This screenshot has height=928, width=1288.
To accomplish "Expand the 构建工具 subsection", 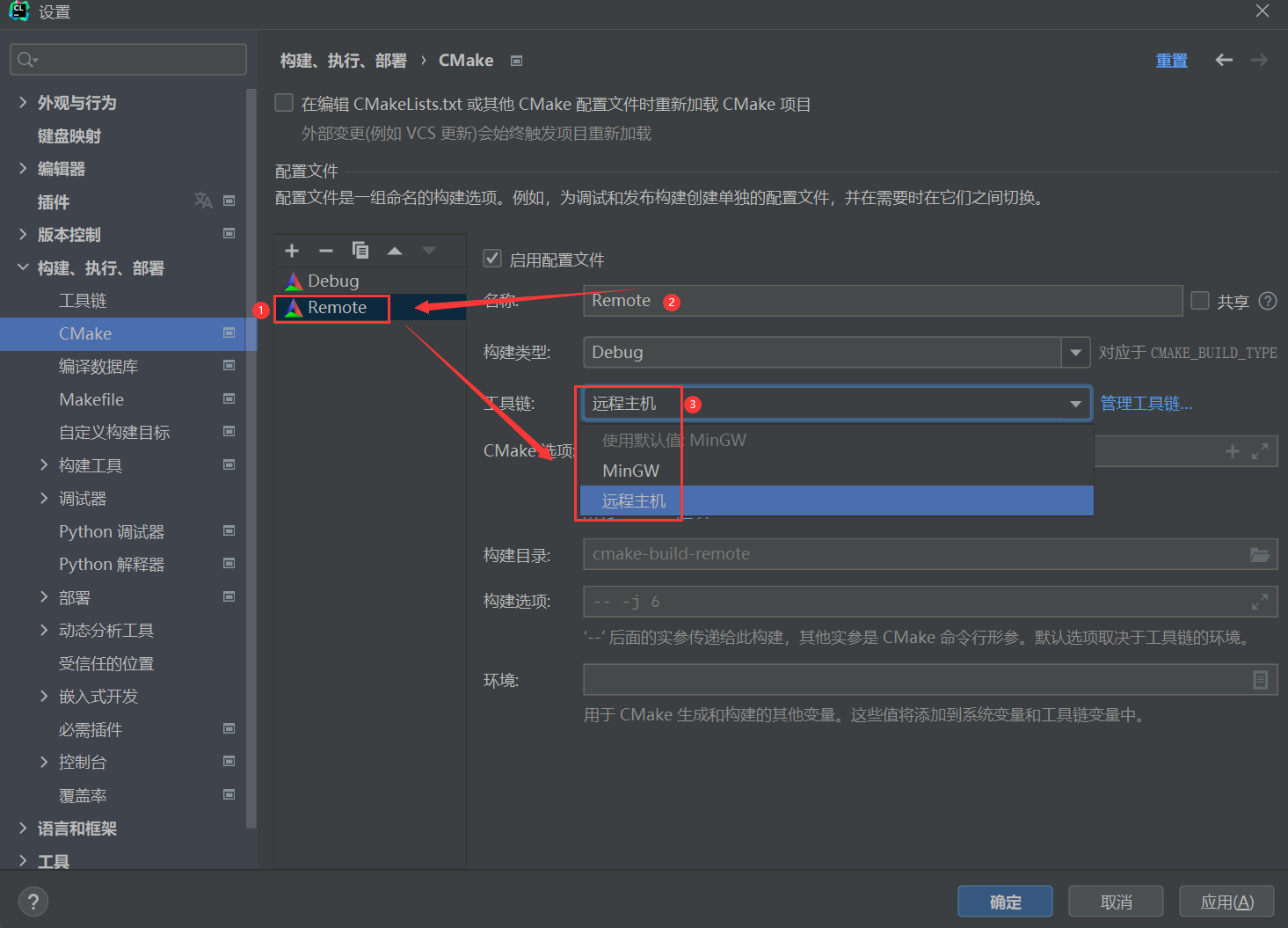I will click(44, 465).
